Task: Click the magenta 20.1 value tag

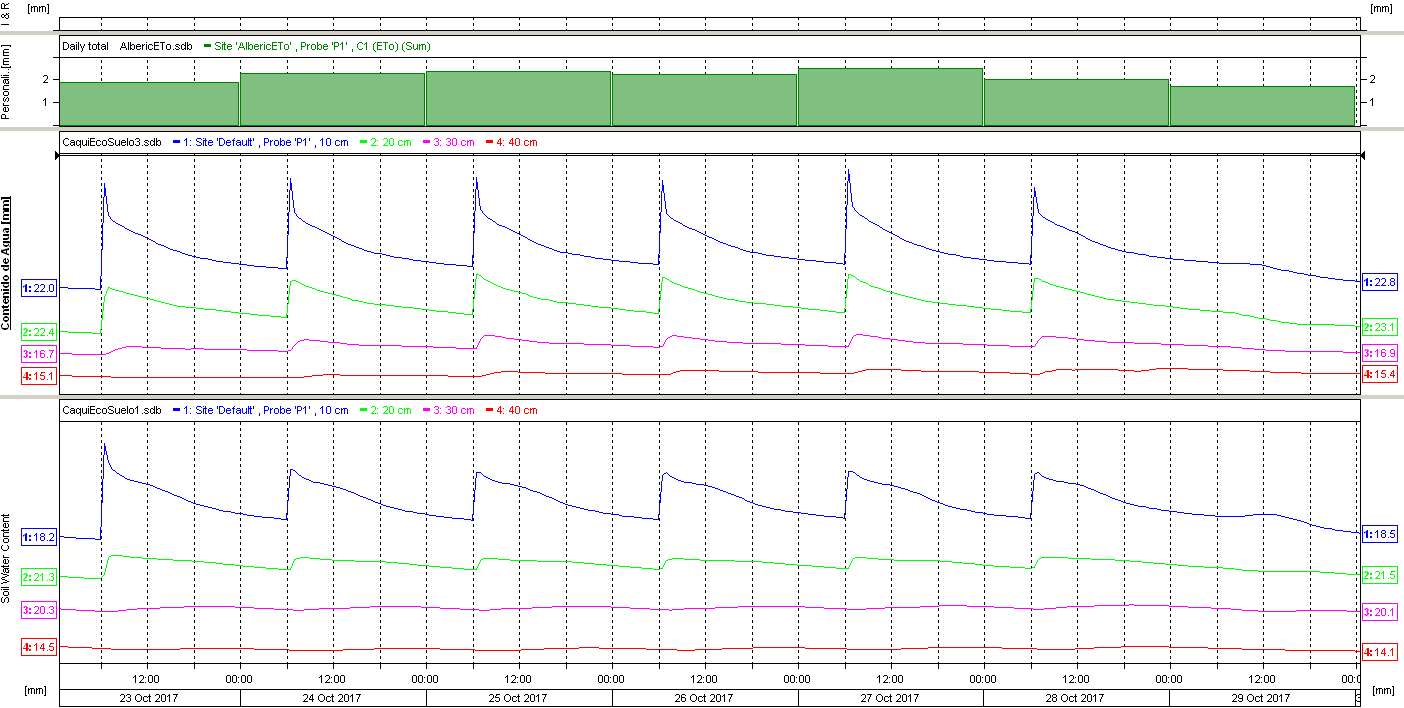Action: pyautogui.click(x=1380, y=612)
